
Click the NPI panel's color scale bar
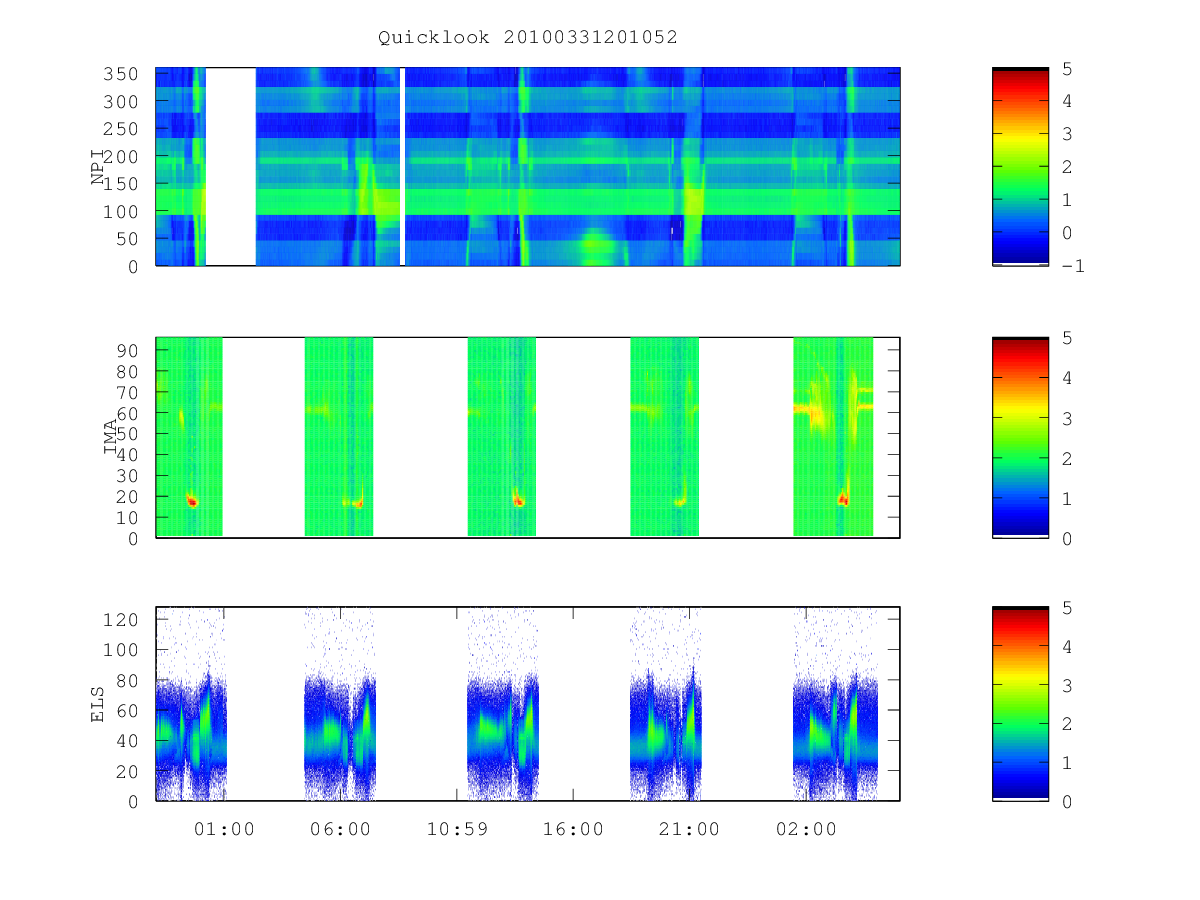1020,167
